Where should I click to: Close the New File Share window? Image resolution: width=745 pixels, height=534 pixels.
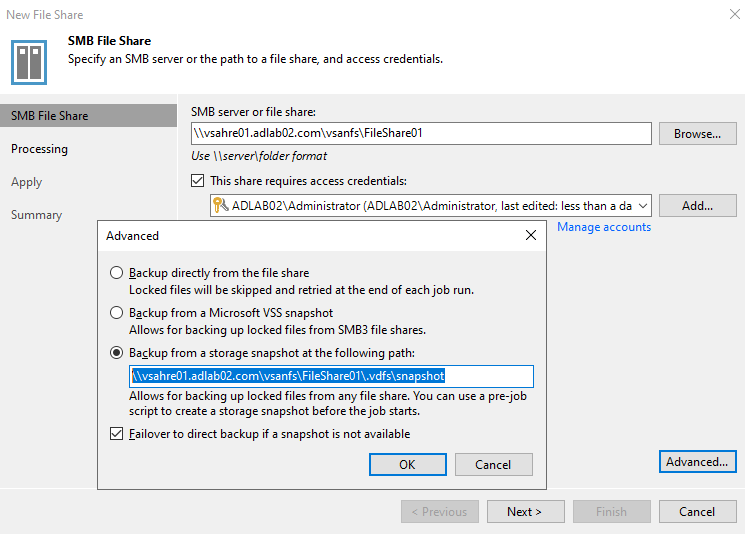735,14
